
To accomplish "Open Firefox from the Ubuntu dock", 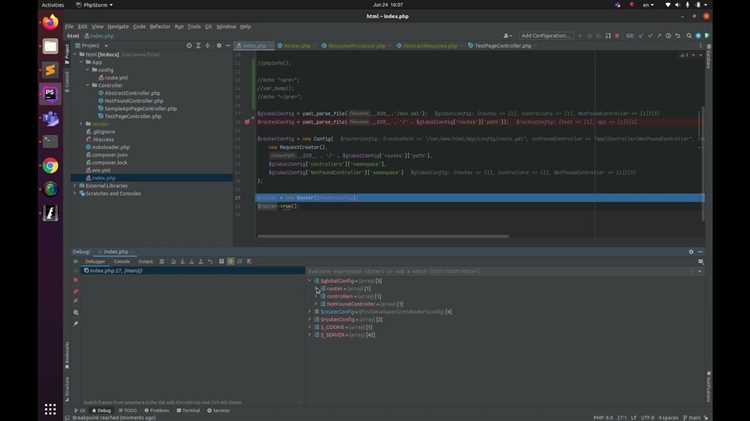I will tap(50, 22).
